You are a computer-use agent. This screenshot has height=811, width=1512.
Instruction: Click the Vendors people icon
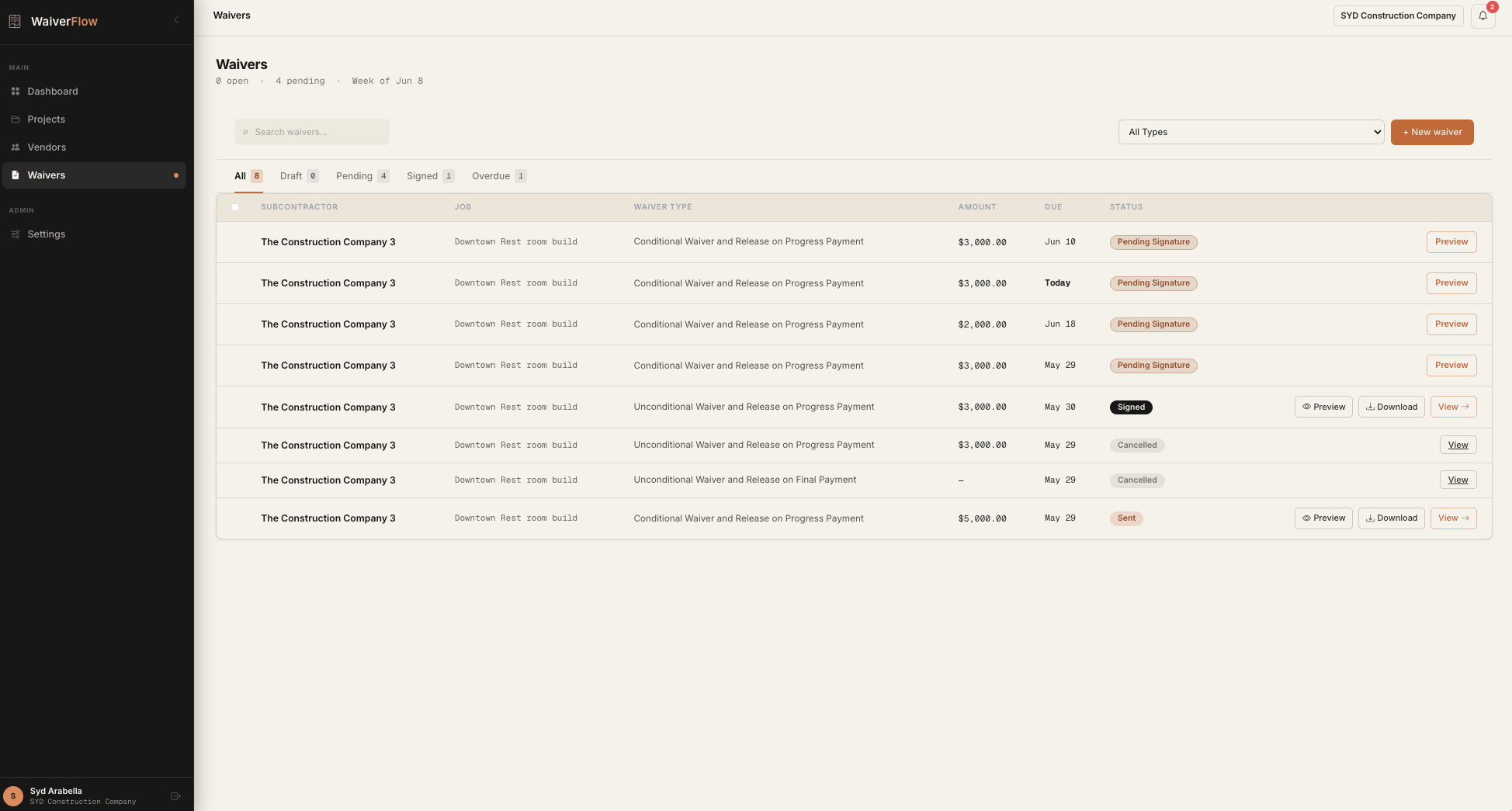click(x=15, y=147)
